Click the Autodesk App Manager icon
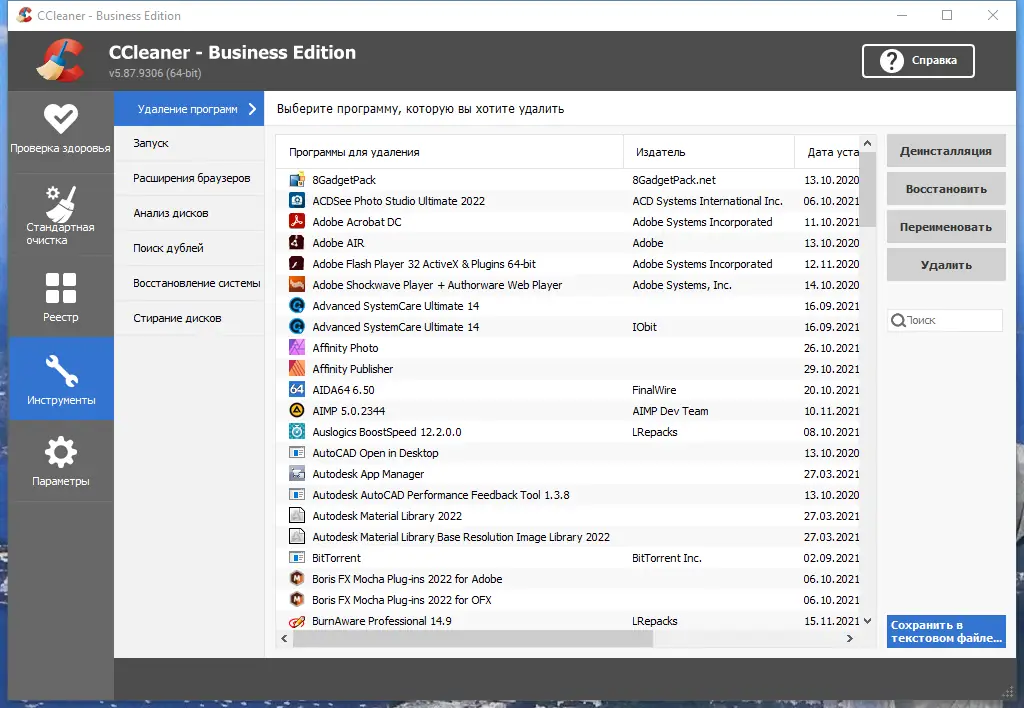The image size is (1024, 708). coord(297,474)
